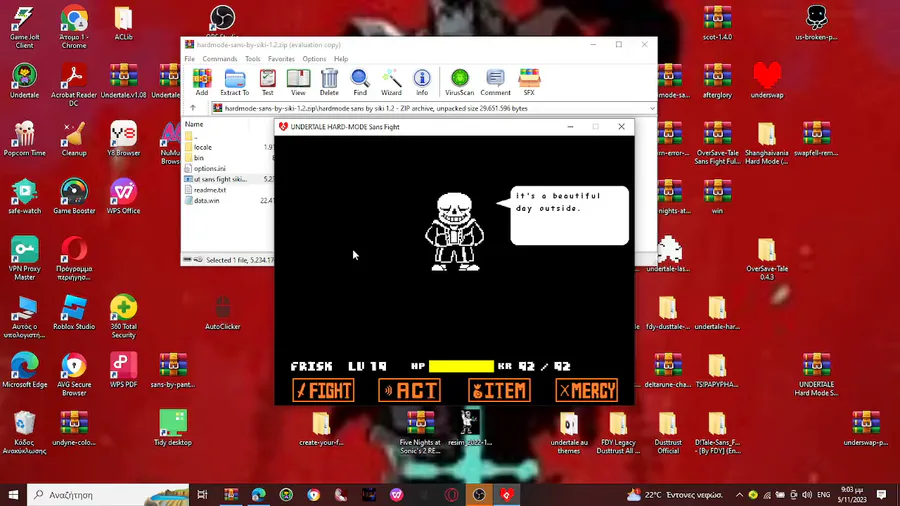
Task: Open the Help menu in WinRAR
Action: pos(341,59)
